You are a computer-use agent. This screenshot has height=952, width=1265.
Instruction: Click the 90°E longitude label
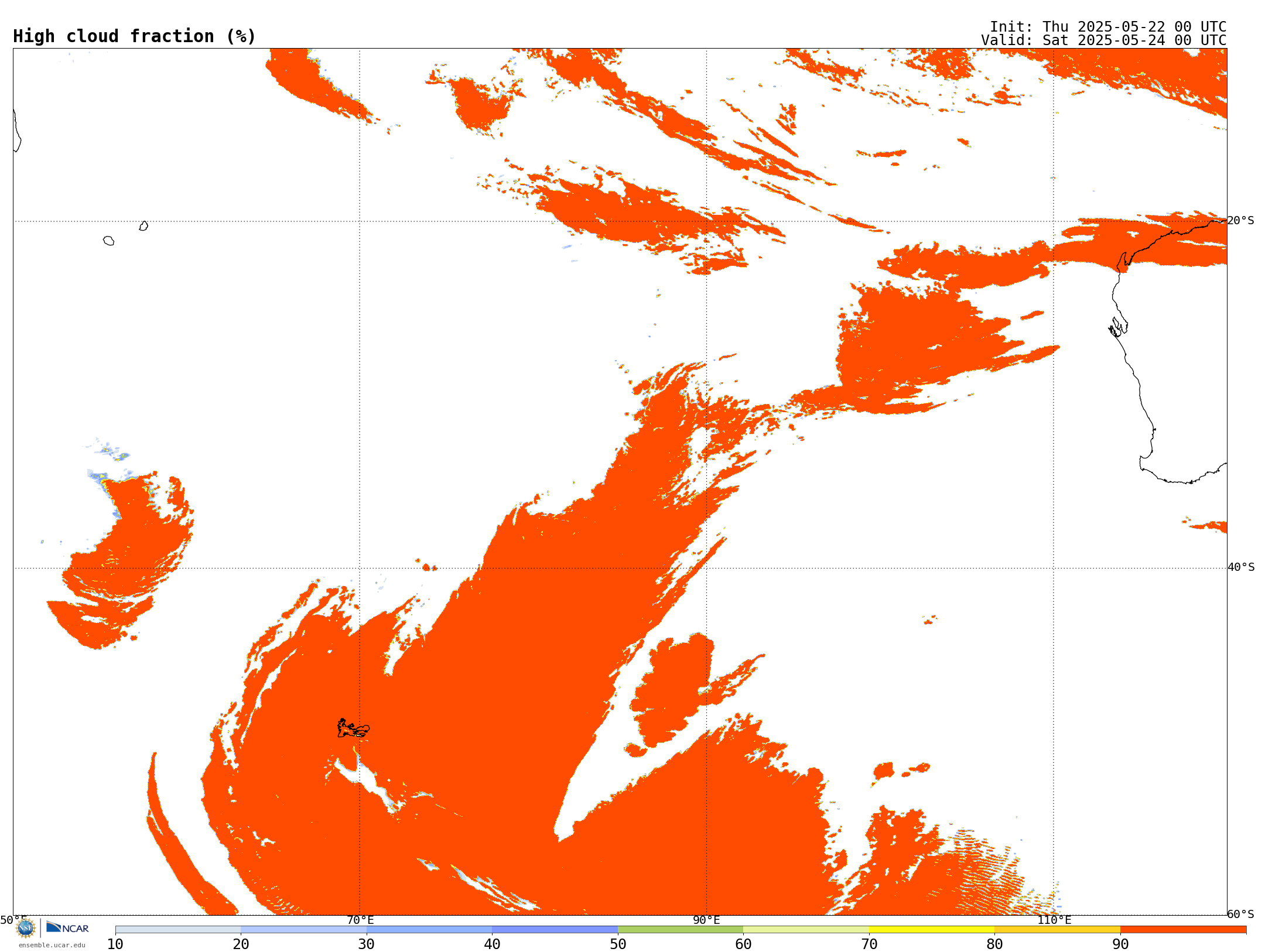click(x=706, y=920)
